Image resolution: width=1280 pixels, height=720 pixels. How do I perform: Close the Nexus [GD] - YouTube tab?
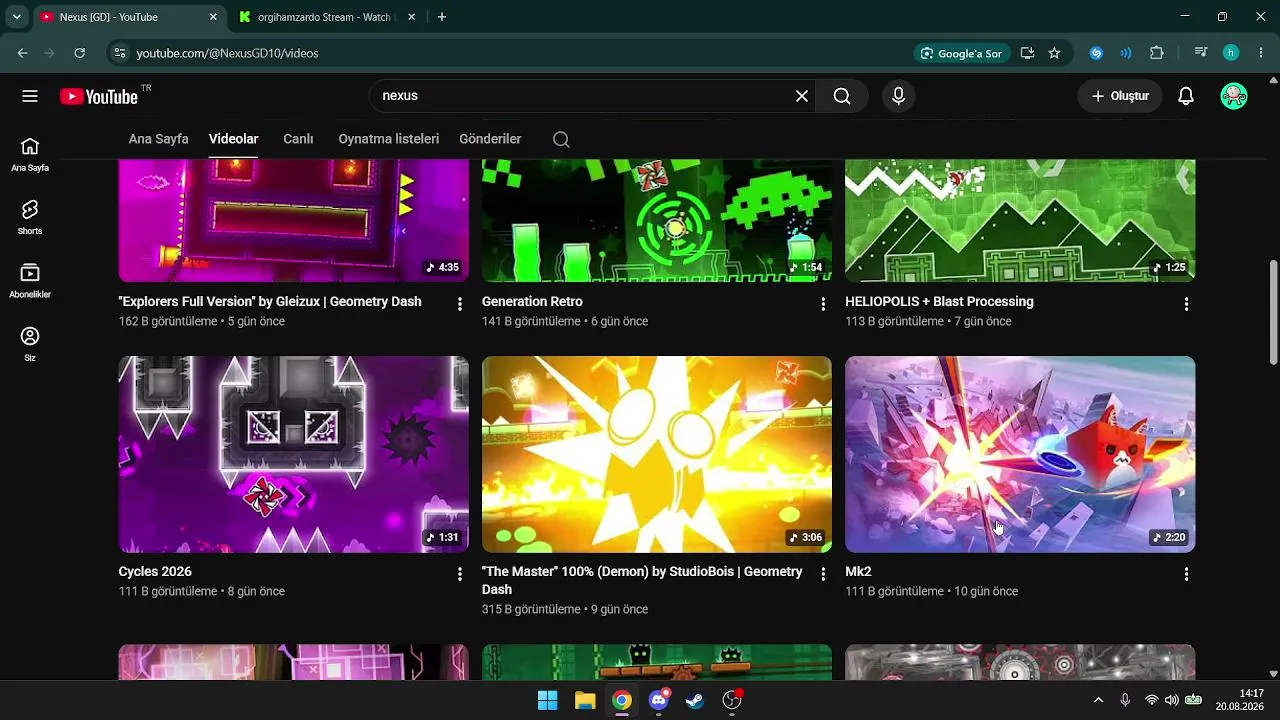coord(213,17)
